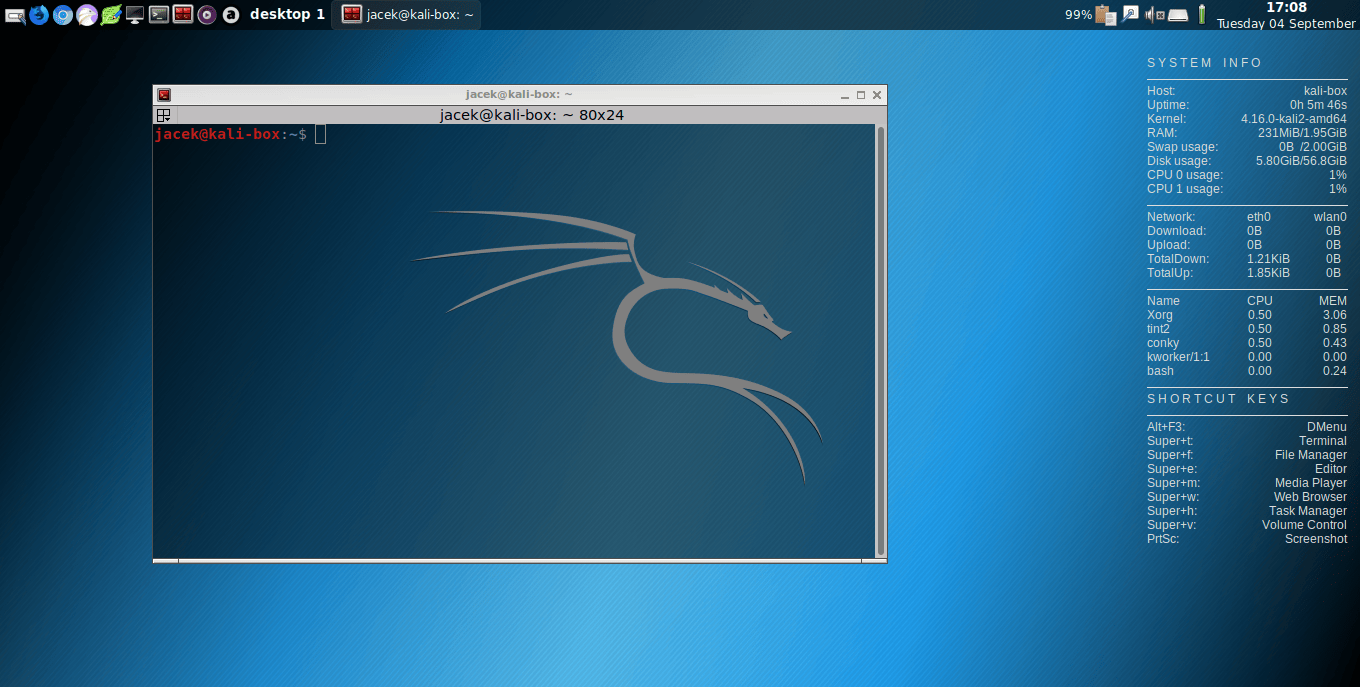Open the clipboard manager tray icon
Viewport: 1360px width, 687px height.
tap(1105, 15)
